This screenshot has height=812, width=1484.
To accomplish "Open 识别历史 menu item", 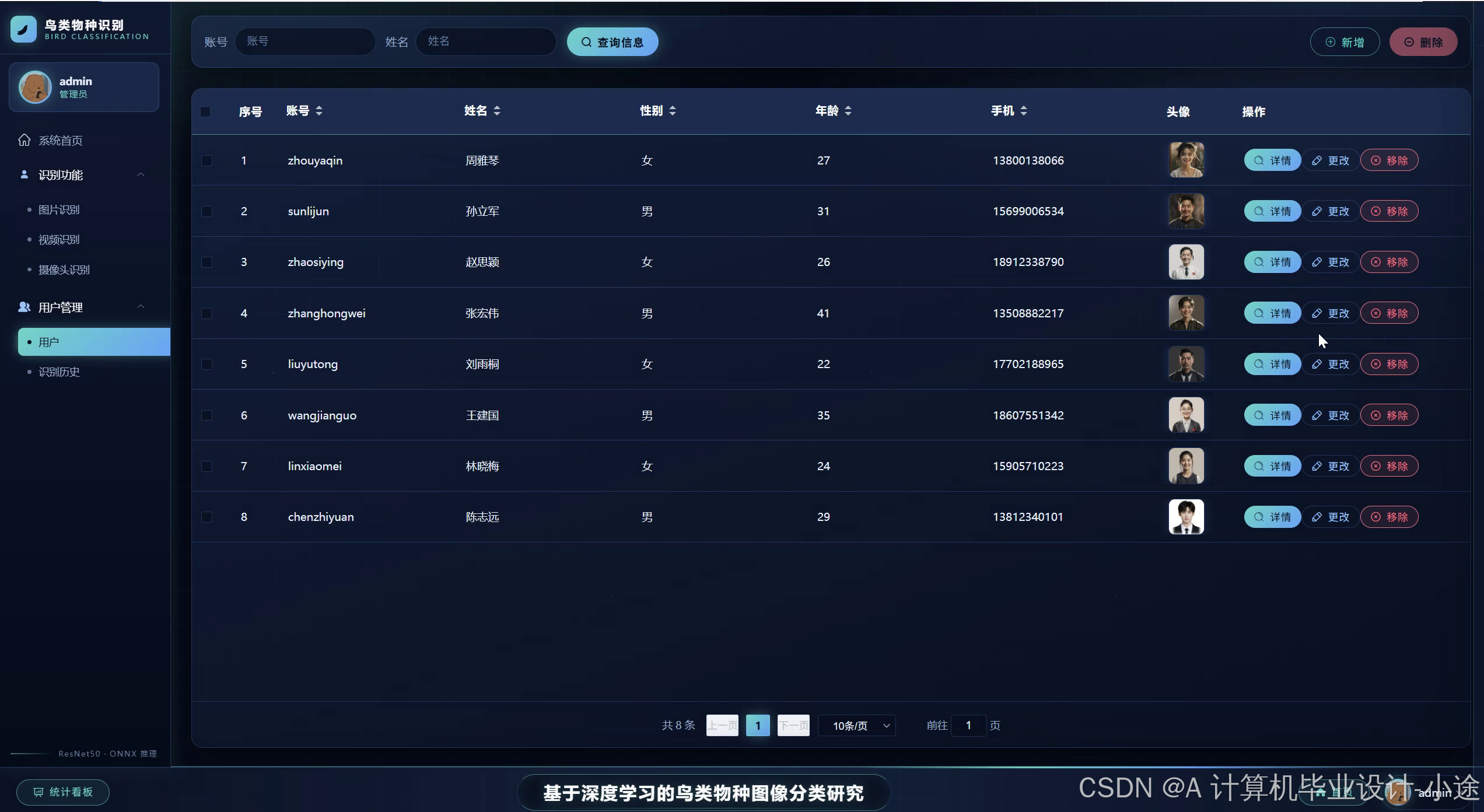I will point(59,372).
